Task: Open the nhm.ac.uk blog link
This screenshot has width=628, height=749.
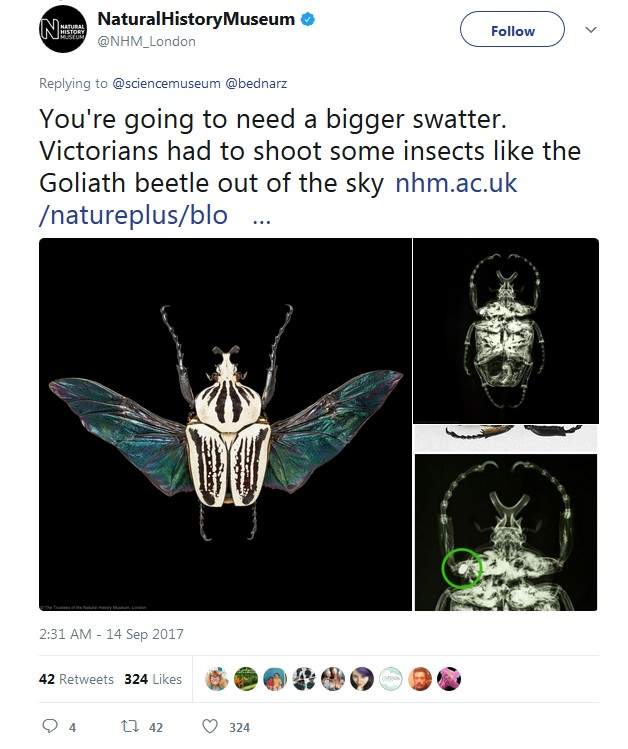Action: (x=456, y=184)
